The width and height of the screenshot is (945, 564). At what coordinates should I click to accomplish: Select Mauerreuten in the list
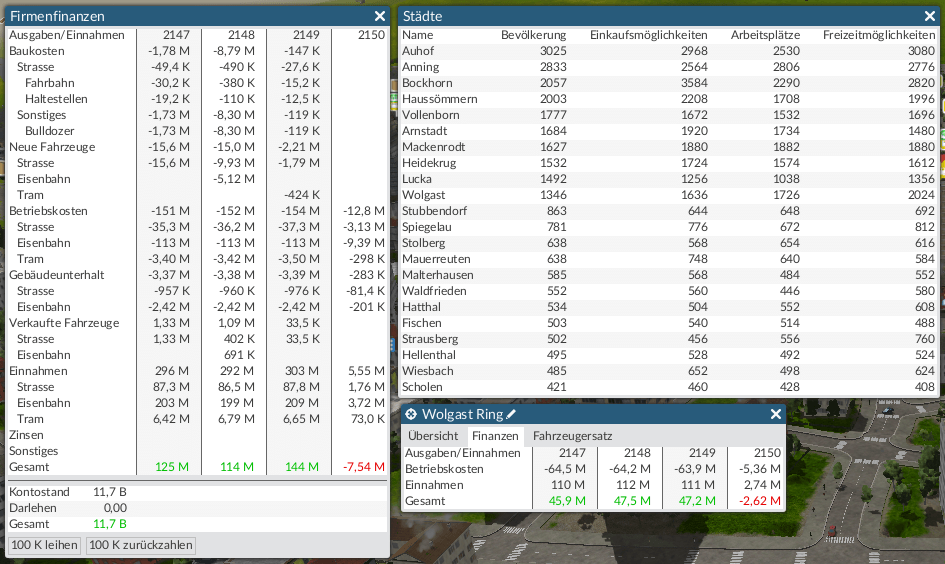tap(668, 258)
